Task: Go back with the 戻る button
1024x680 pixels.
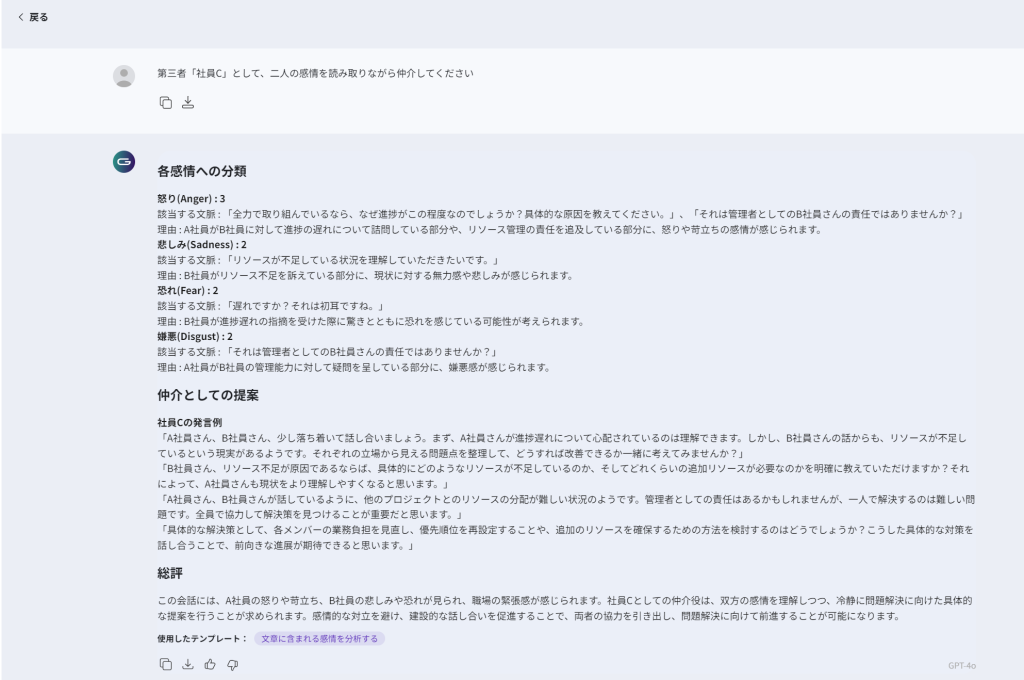Action: coord(33,17)
